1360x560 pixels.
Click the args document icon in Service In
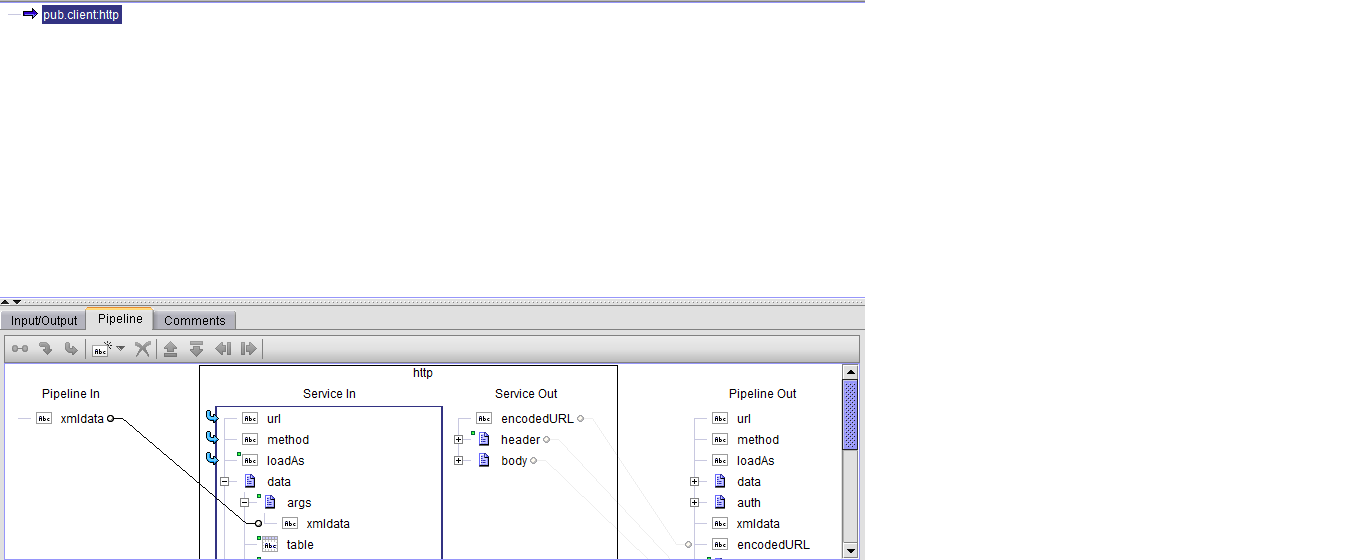(x=270, y=503)
